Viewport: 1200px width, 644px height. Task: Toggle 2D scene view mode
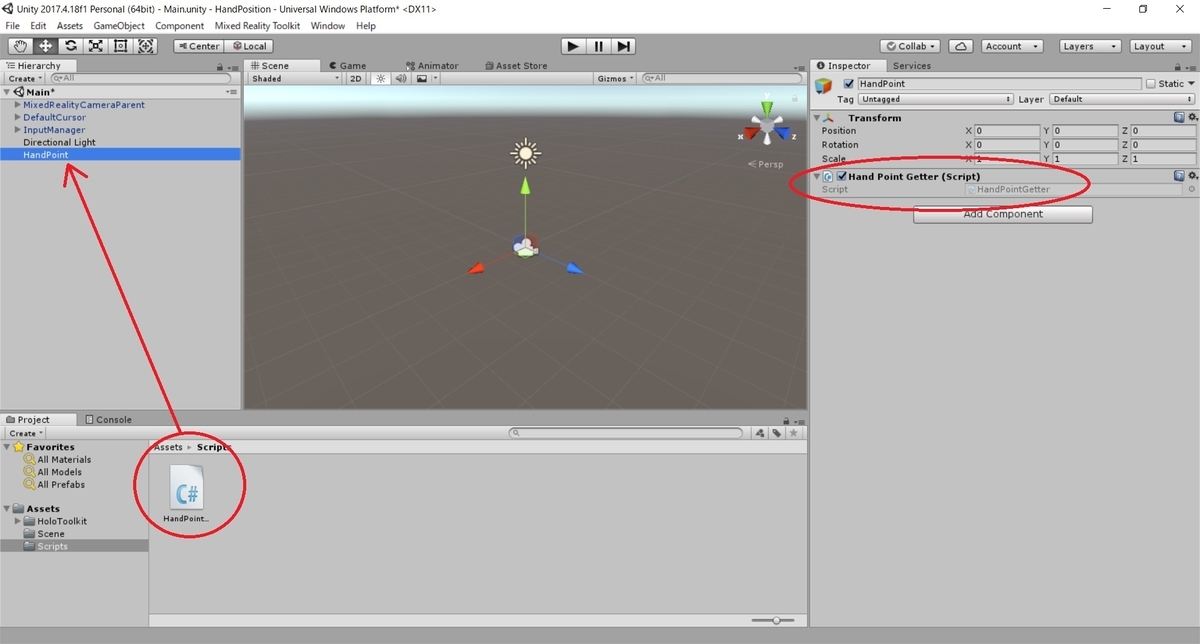356,78
